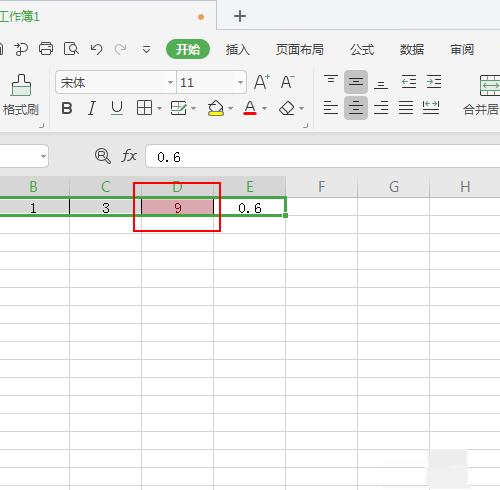Select column E header
The image size is (500, 490).
250,187
